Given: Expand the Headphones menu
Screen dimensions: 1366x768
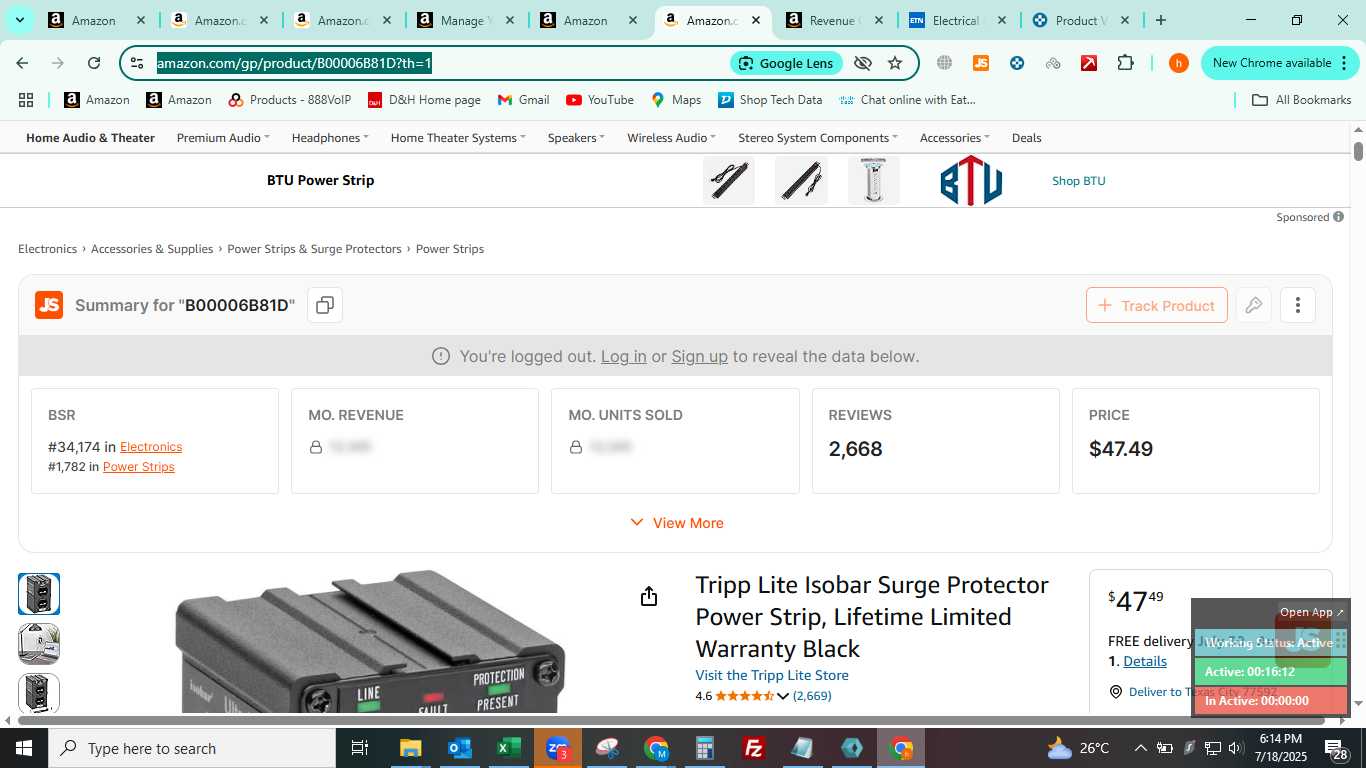Looking at the screenshot, I should point(330,138).
